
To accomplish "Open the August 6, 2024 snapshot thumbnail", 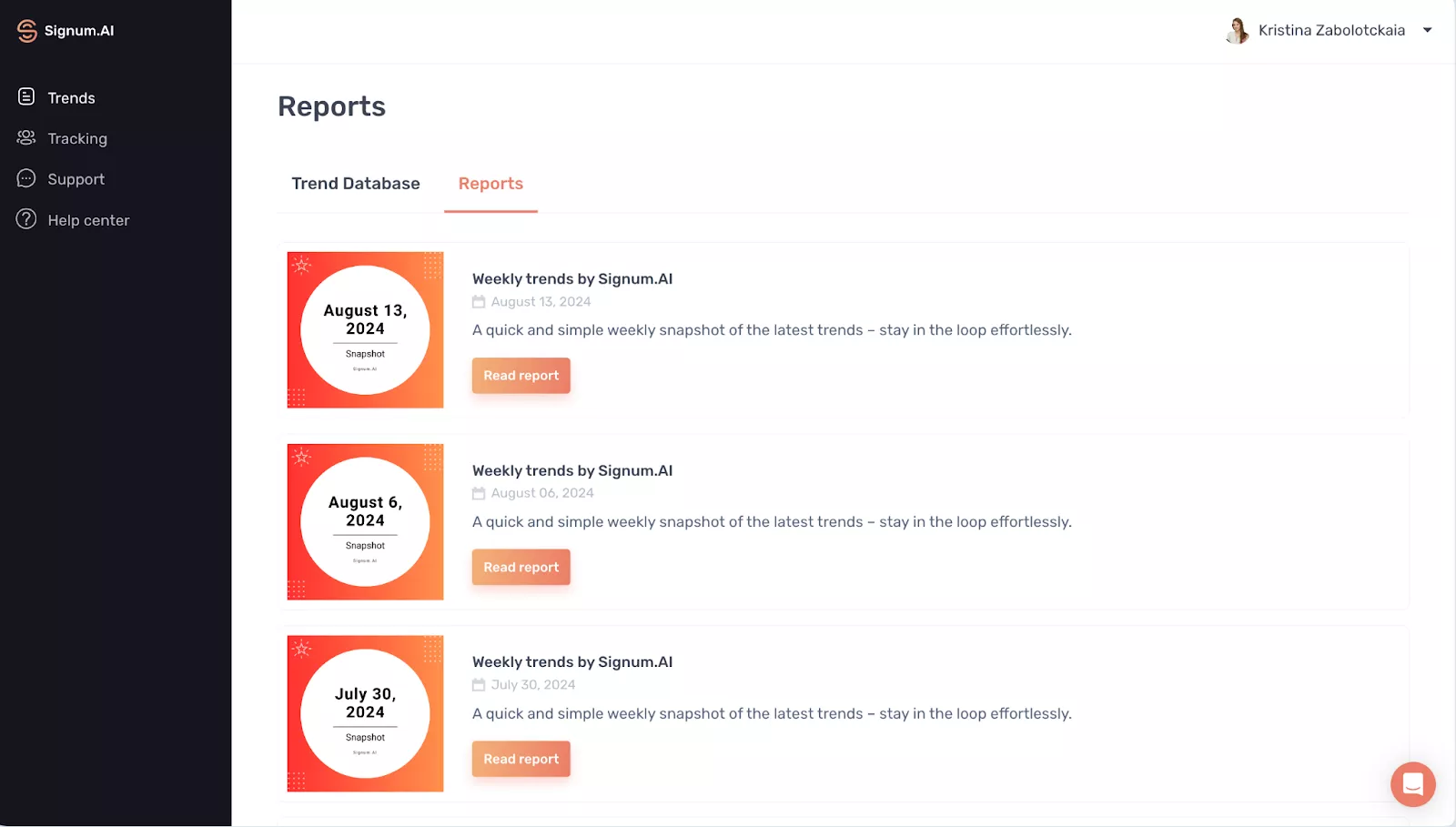I will pos(365,522).
